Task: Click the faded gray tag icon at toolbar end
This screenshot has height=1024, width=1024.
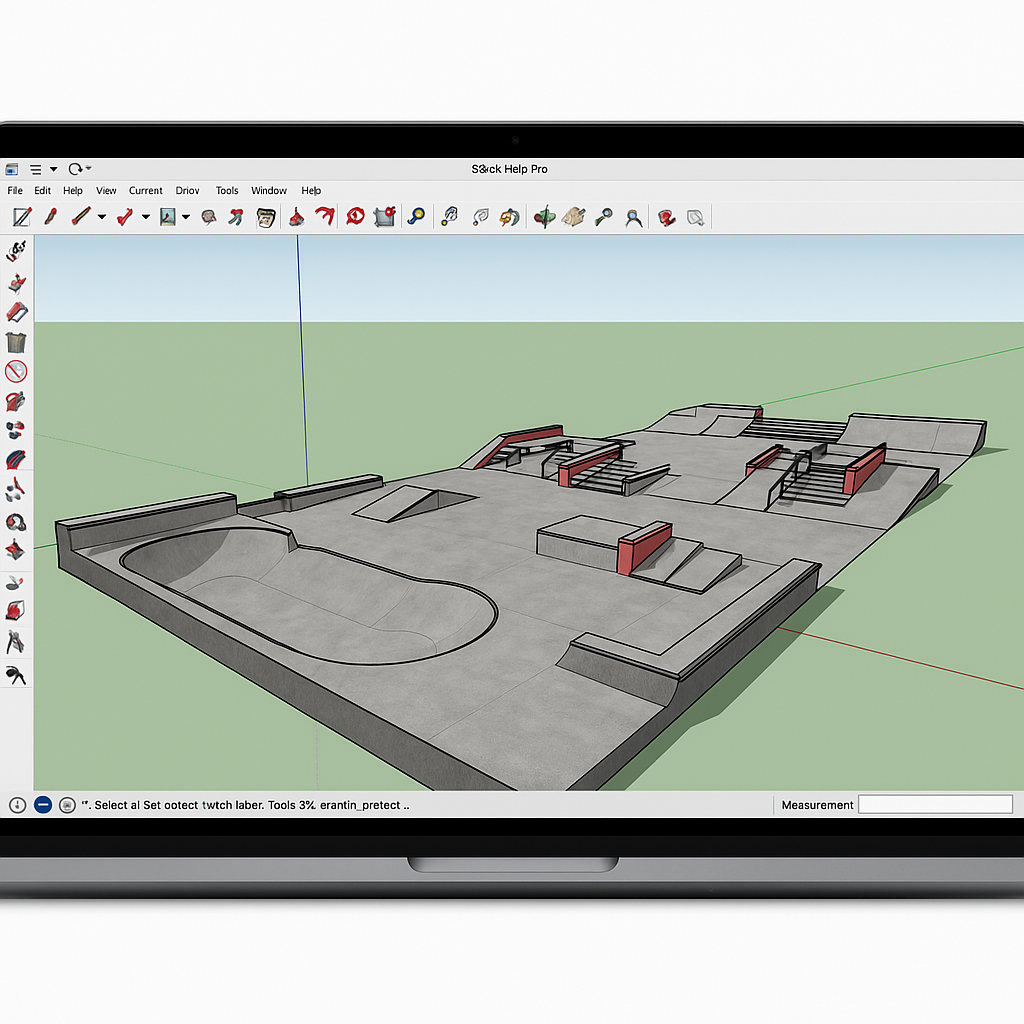Action: pyautogui.click(x=696, y=217)
